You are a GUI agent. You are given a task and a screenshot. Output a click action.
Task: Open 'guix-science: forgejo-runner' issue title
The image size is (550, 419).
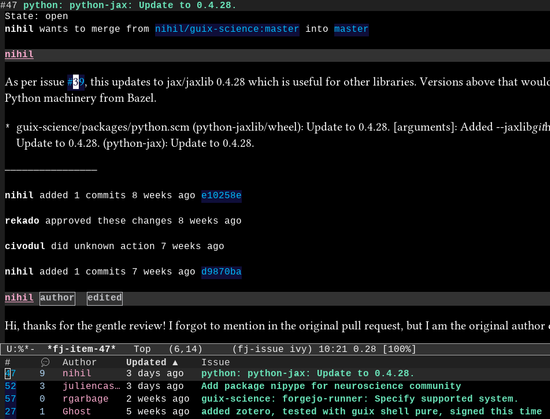point(360,399)
